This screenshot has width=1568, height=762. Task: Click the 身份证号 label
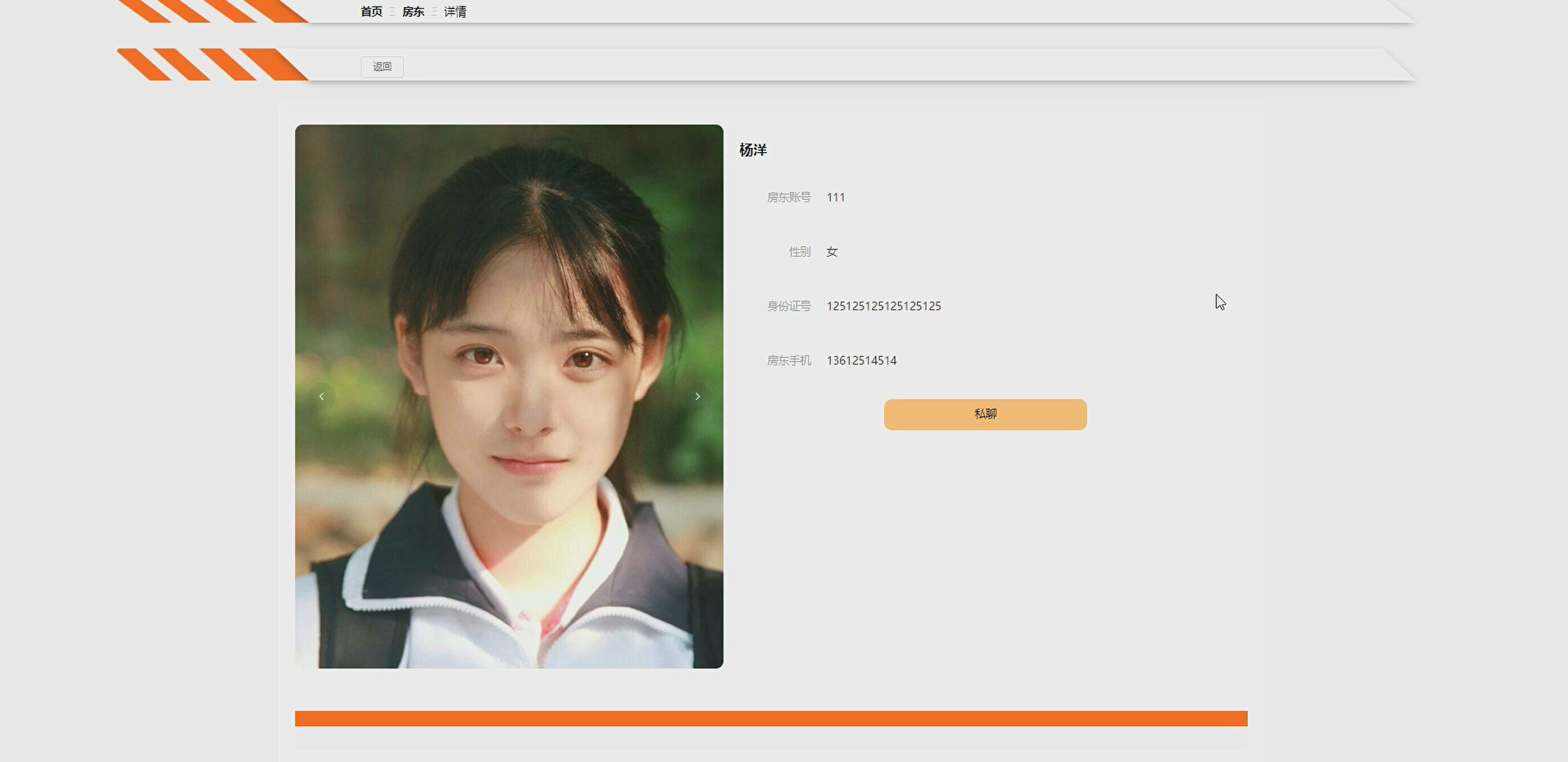[789, 306]
